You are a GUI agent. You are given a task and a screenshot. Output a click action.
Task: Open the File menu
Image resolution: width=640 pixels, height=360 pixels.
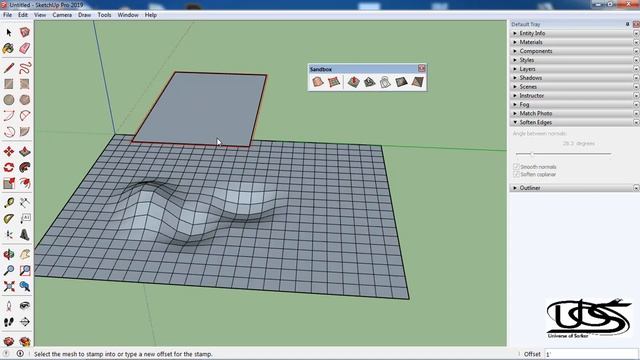click(7, 15)
